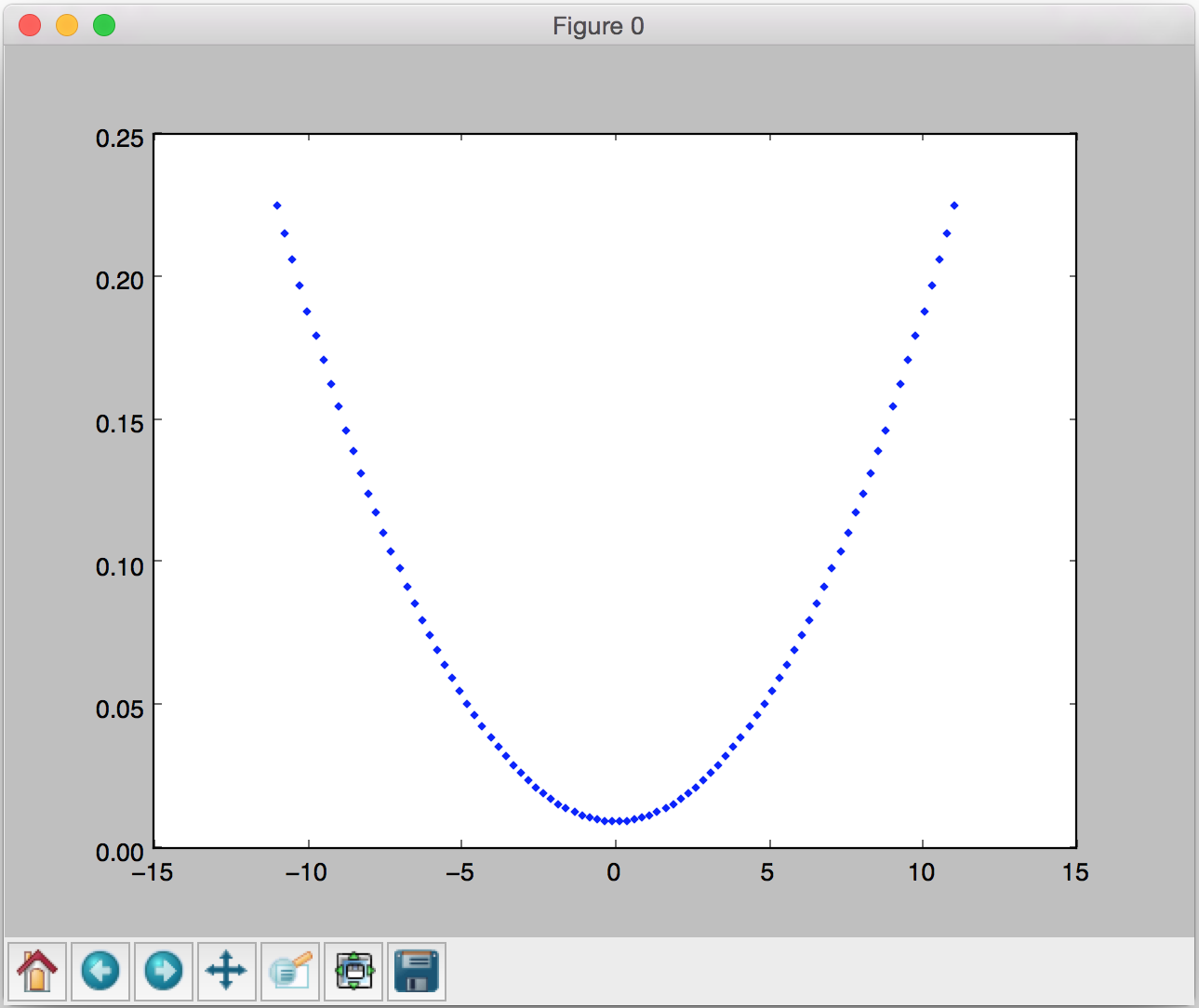
Task: Click the 0.25 label on the y-axis
Action: [x=121, y=139]
